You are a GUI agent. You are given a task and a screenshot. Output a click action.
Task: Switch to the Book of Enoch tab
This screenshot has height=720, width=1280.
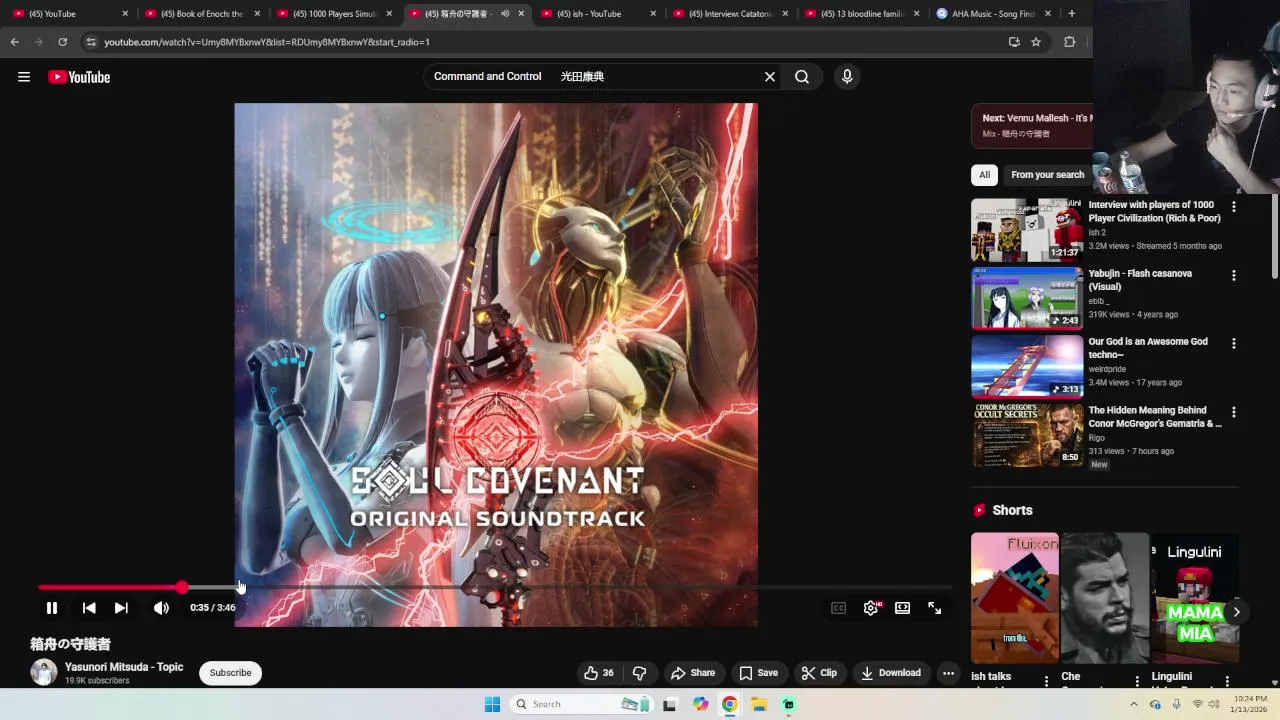click(x=204, y=14)
